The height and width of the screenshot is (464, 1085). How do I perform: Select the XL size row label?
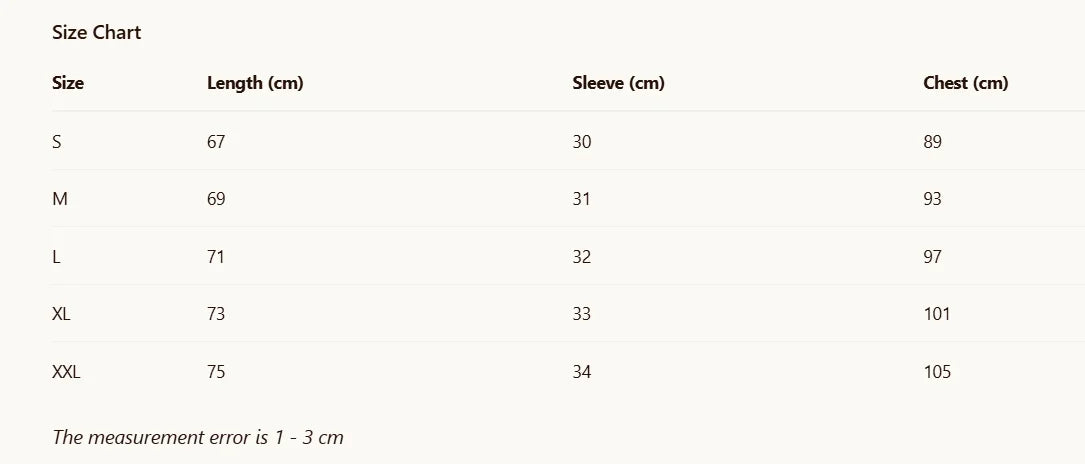61,314
